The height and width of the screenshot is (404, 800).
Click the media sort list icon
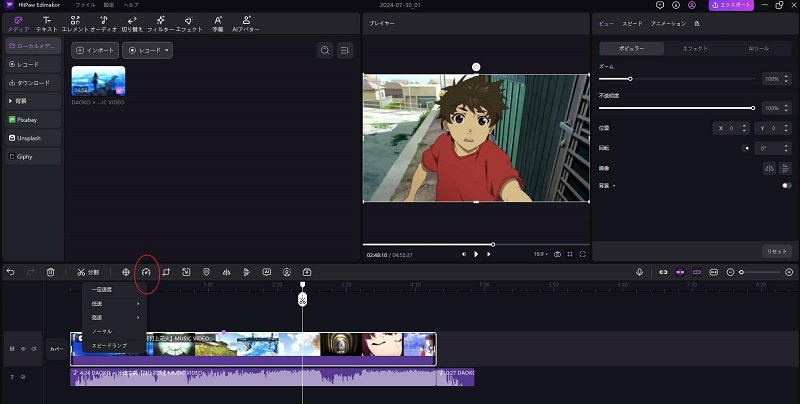(345, 50)
